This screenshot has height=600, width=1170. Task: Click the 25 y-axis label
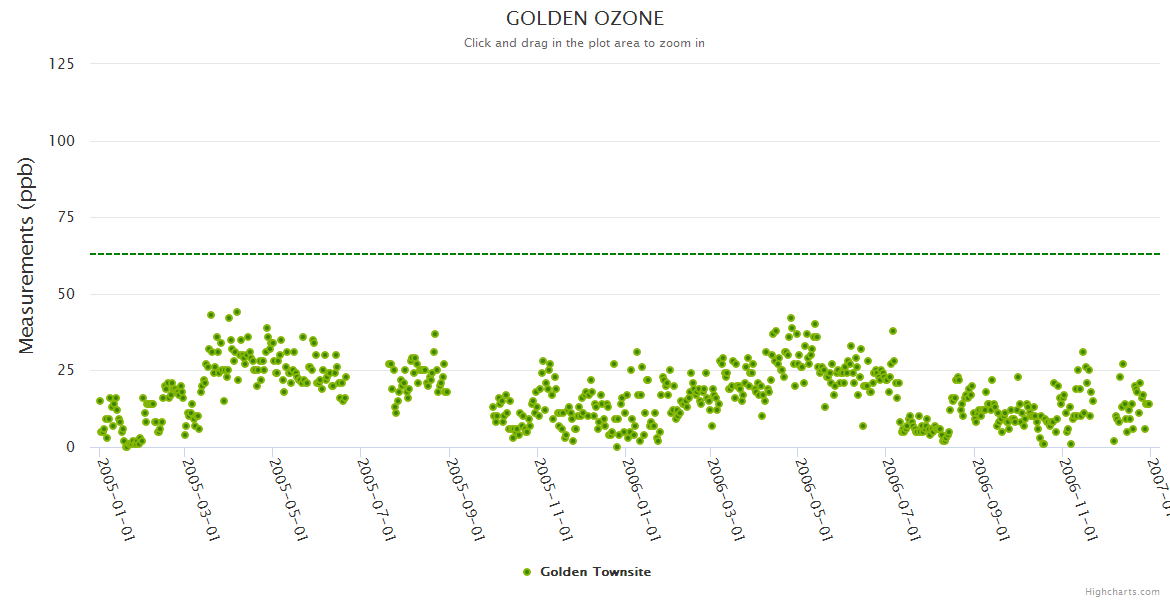pos(65,371)
